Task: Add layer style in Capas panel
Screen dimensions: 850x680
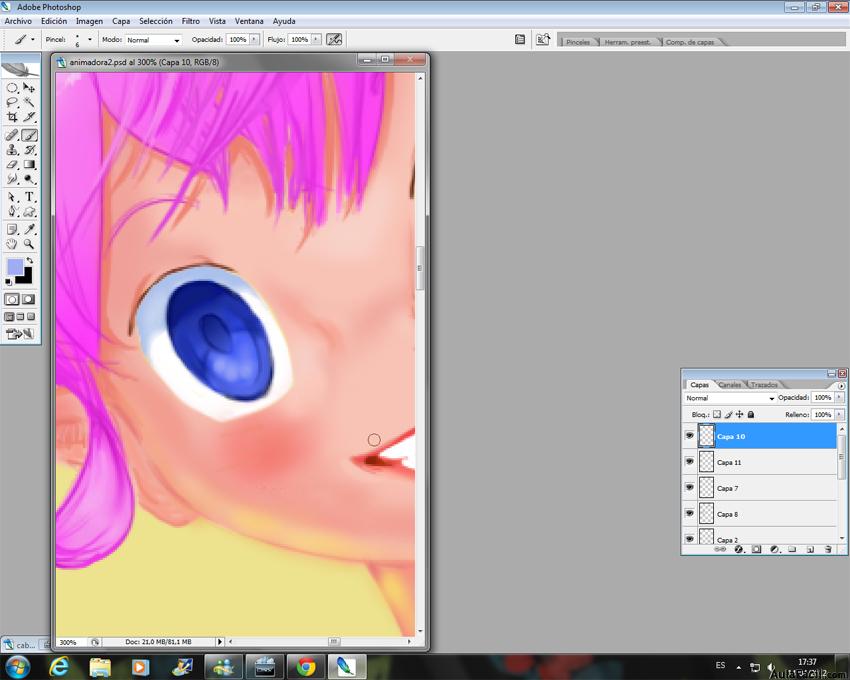Action: click(738, 549)
